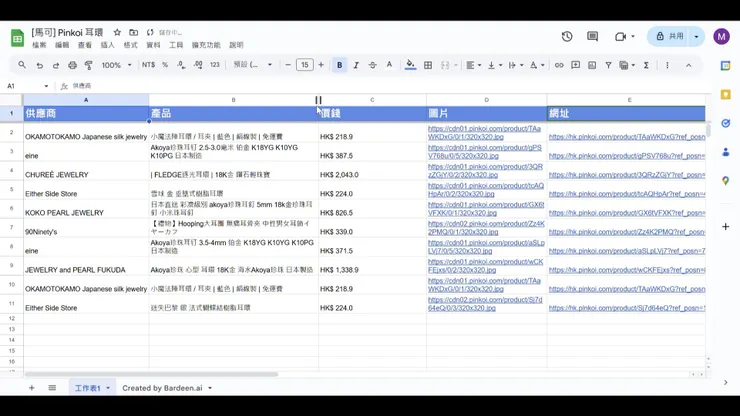This screenshot has height=416, width=740.
Task: Create a filter funnel icon
Action: click(x=608, y=65)
